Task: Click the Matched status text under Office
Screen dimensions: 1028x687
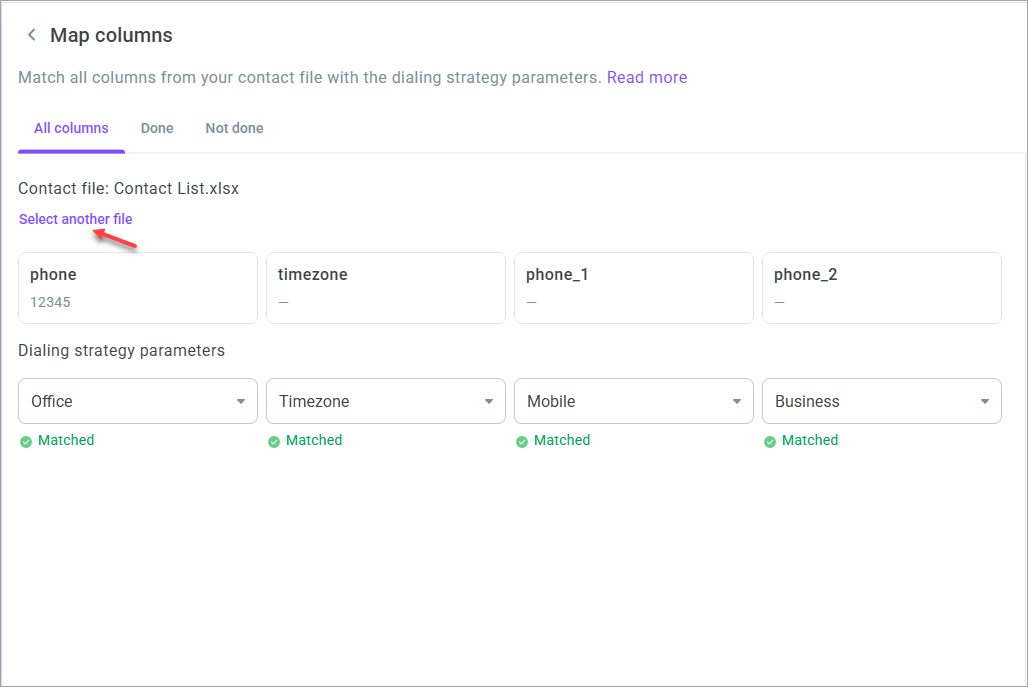Action: pyautogui.click(x=66, y=441)
